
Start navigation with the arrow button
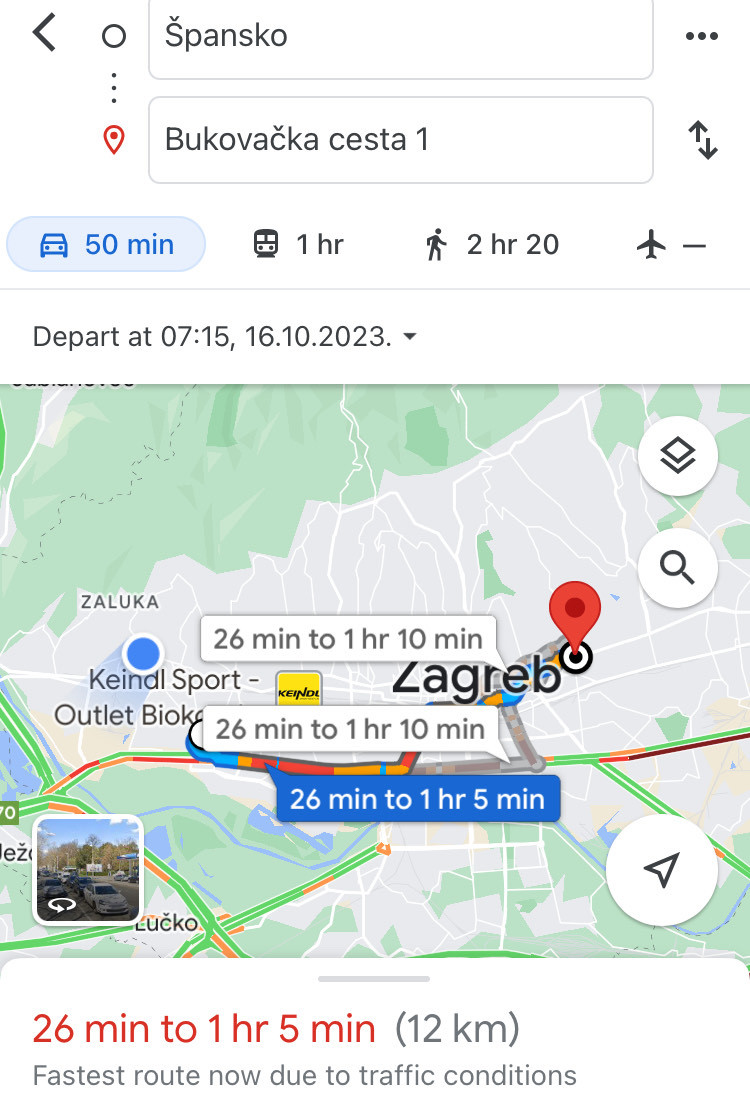pos(662,870)
